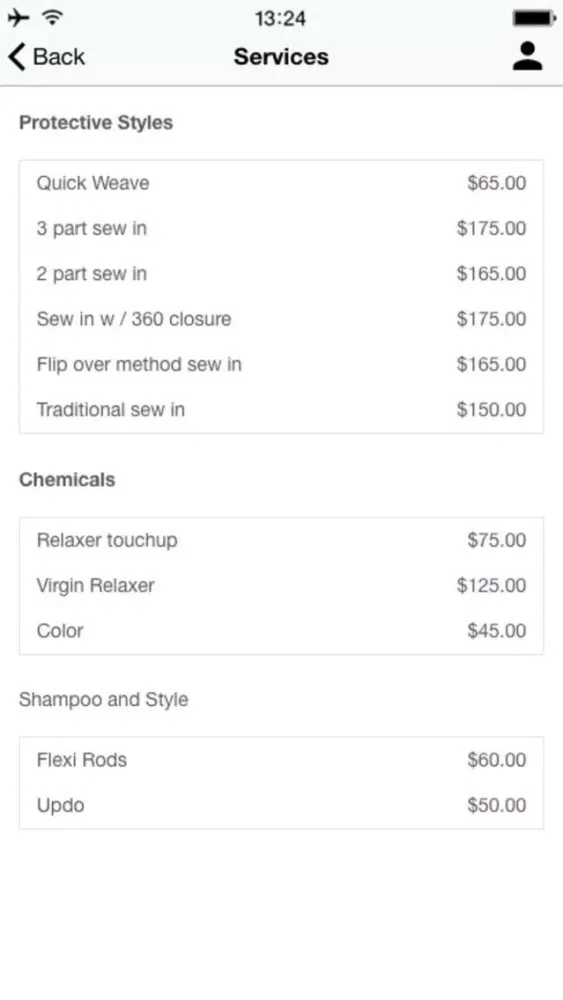Viewport: 563px width, 1000px height.
Task: Tap the Wi-Fi status icon
Action: (52, 18)
